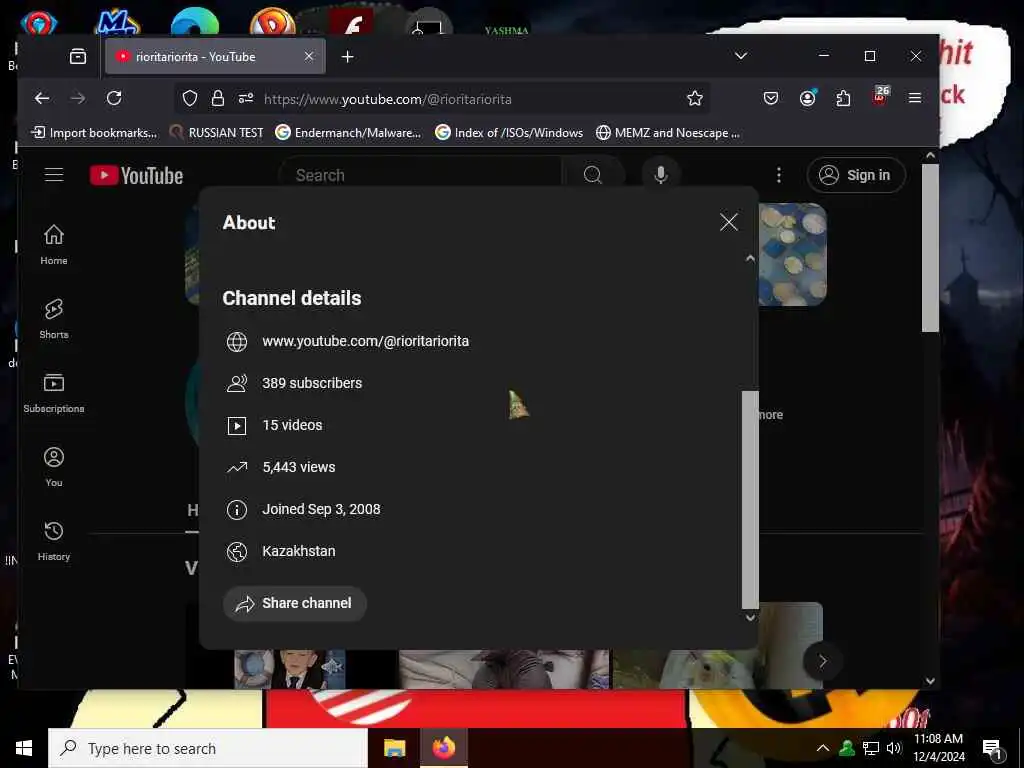The height and width of the screenshot is (768, 1024).
Task: Click Firefox taskbar icon
Action: [444, 748]
